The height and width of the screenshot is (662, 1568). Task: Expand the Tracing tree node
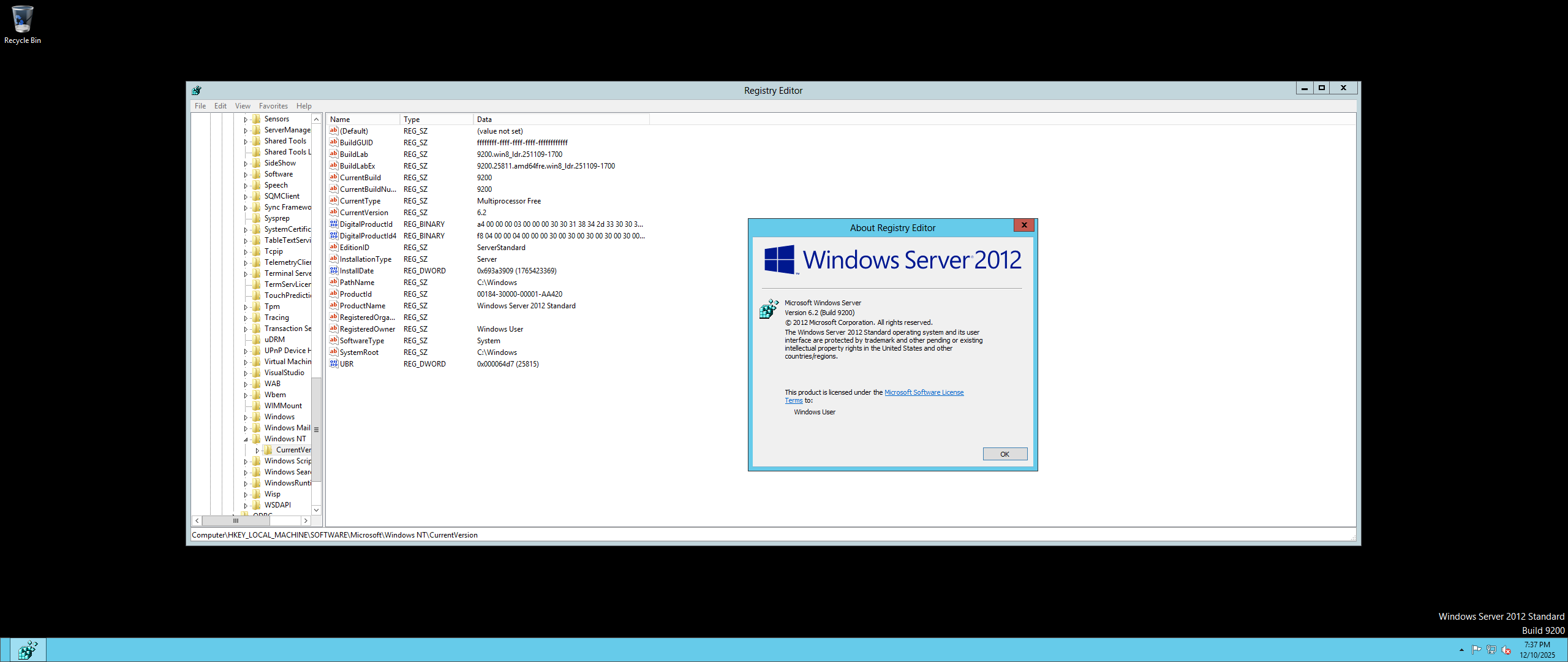point(246,318)
